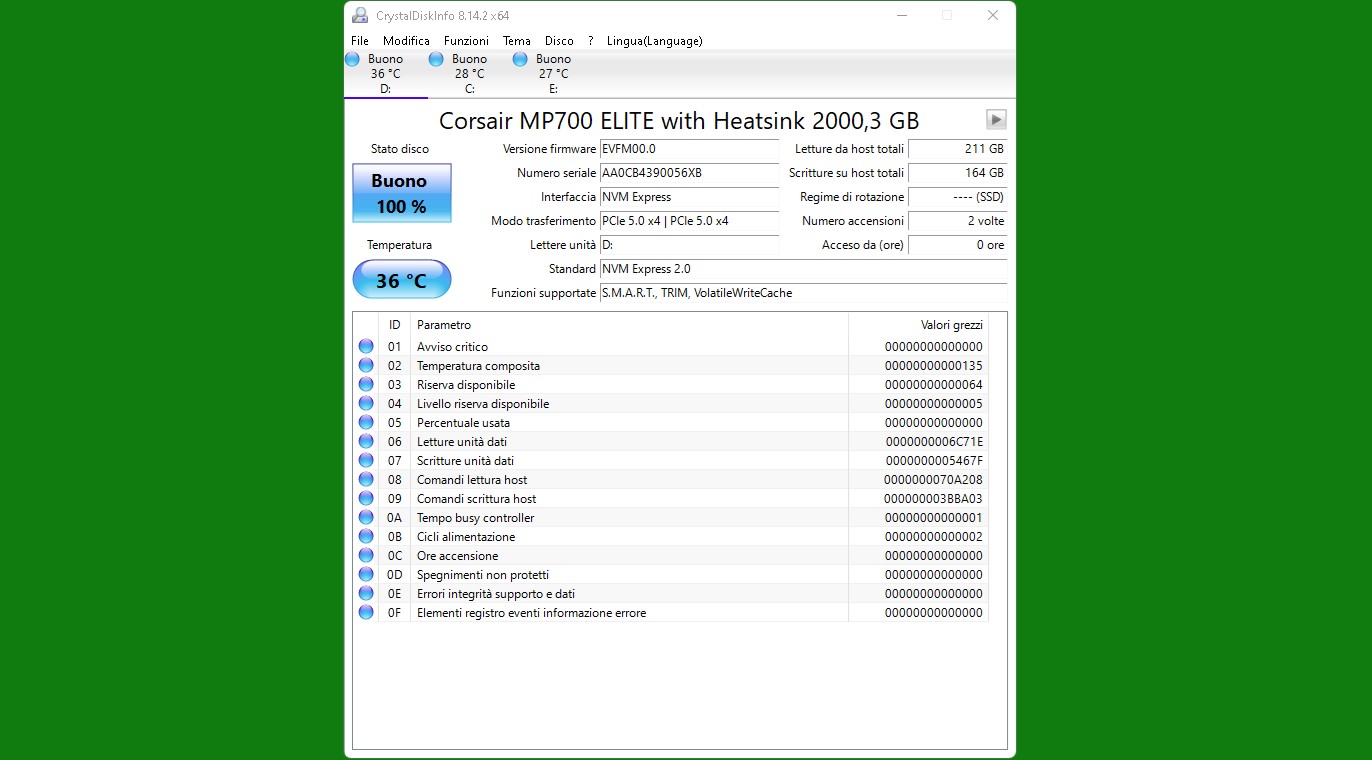Click the status orb for Avviso critico
This screenshot has height=760, width=1372.
(366, 347)
